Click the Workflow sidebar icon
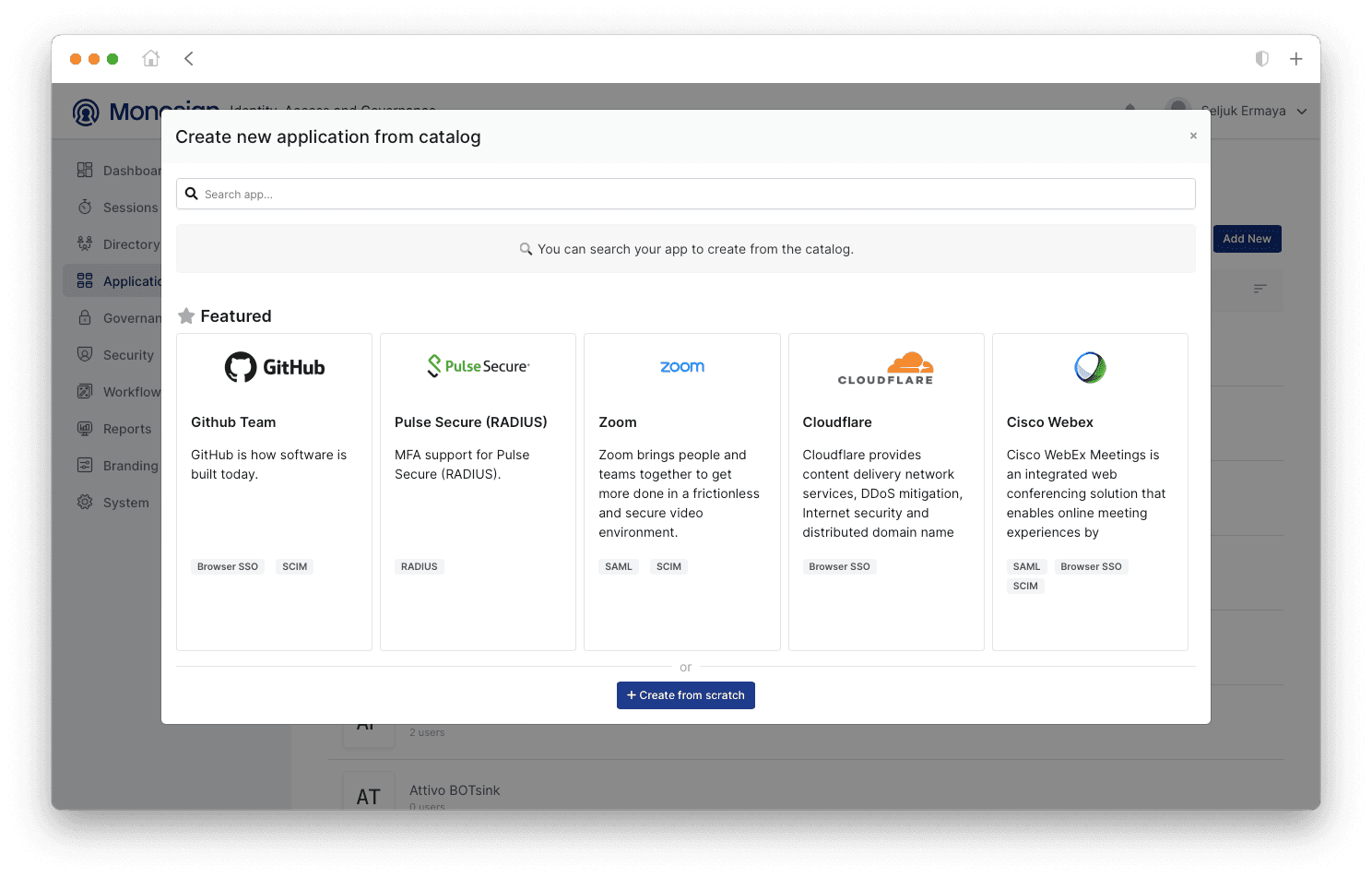 (x=85, y=391)
